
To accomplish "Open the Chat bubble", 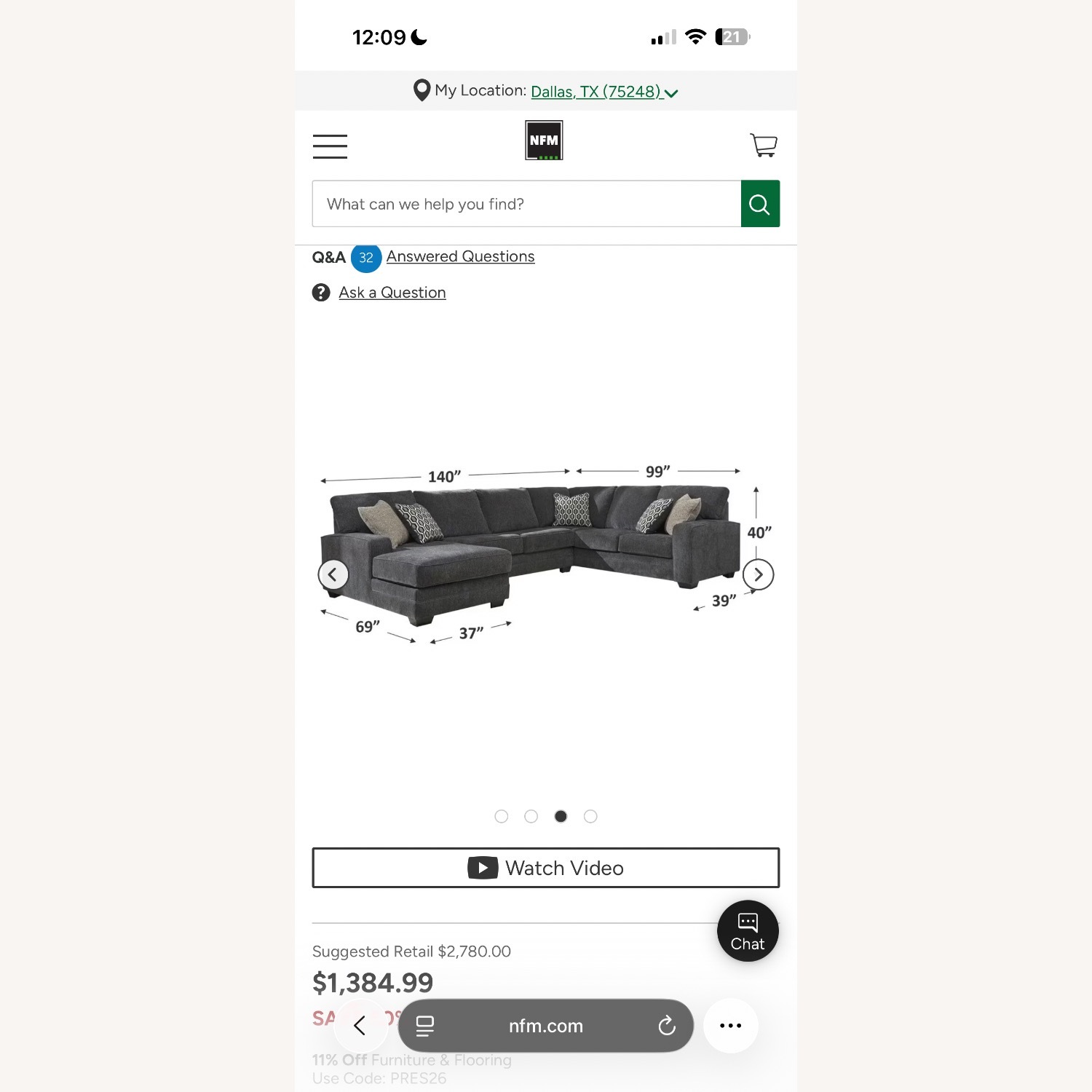I will pos(748,931).
